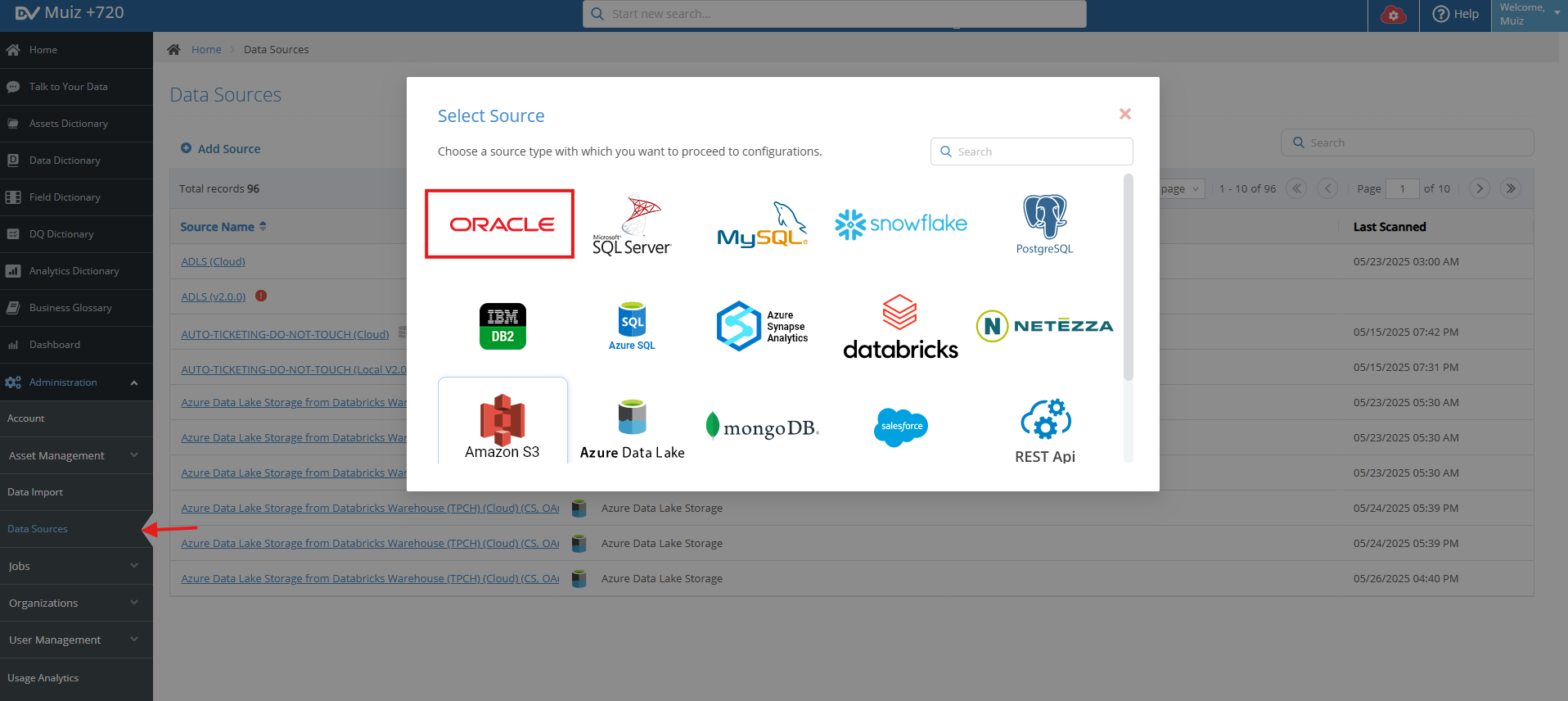Click the ADLS (v2.0.0) warning icon

(261, 296)
